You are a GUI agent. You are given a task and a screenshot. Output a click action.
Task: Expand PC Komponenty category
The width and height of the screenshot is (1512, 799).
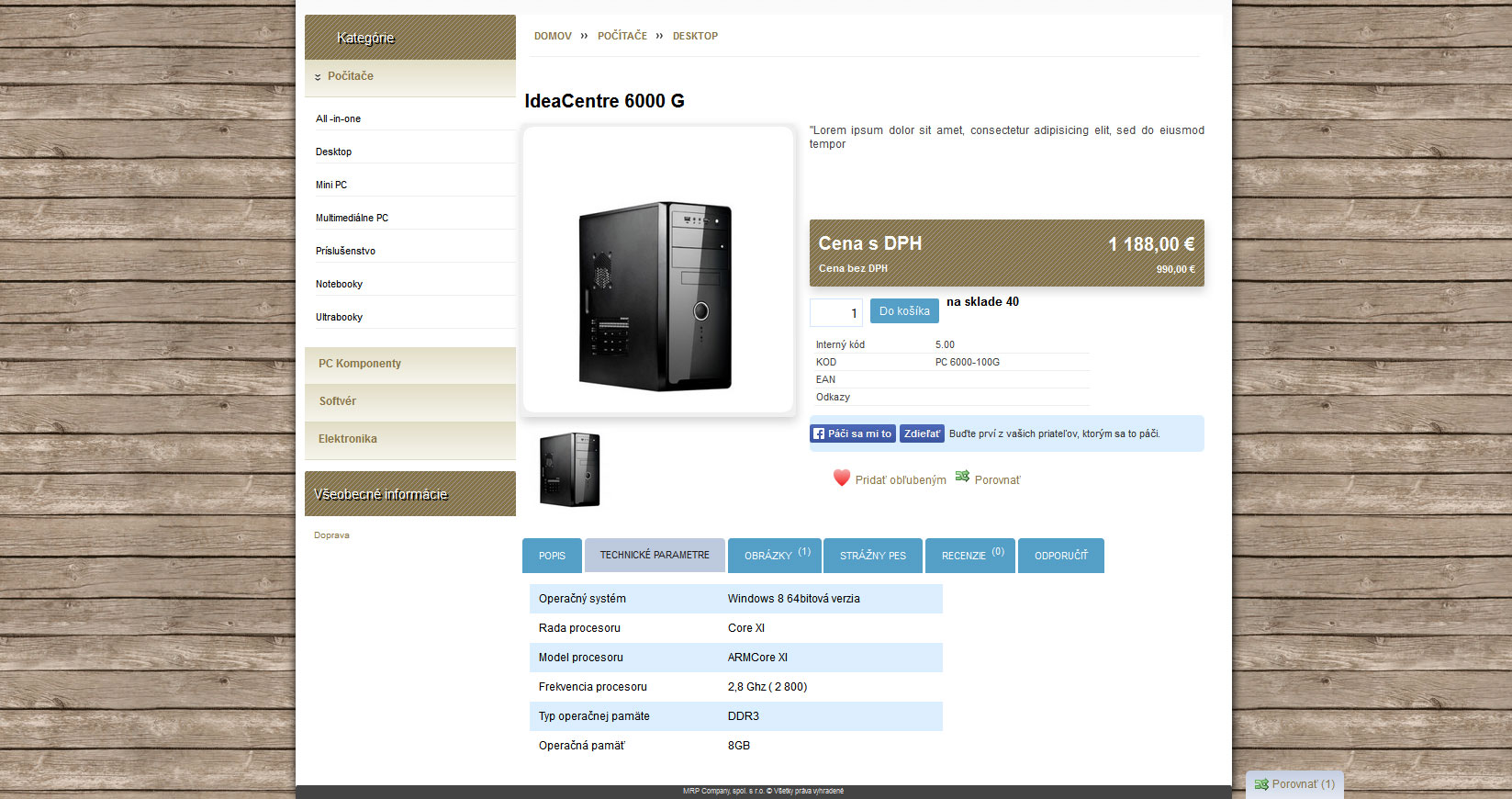coord(410,364)
